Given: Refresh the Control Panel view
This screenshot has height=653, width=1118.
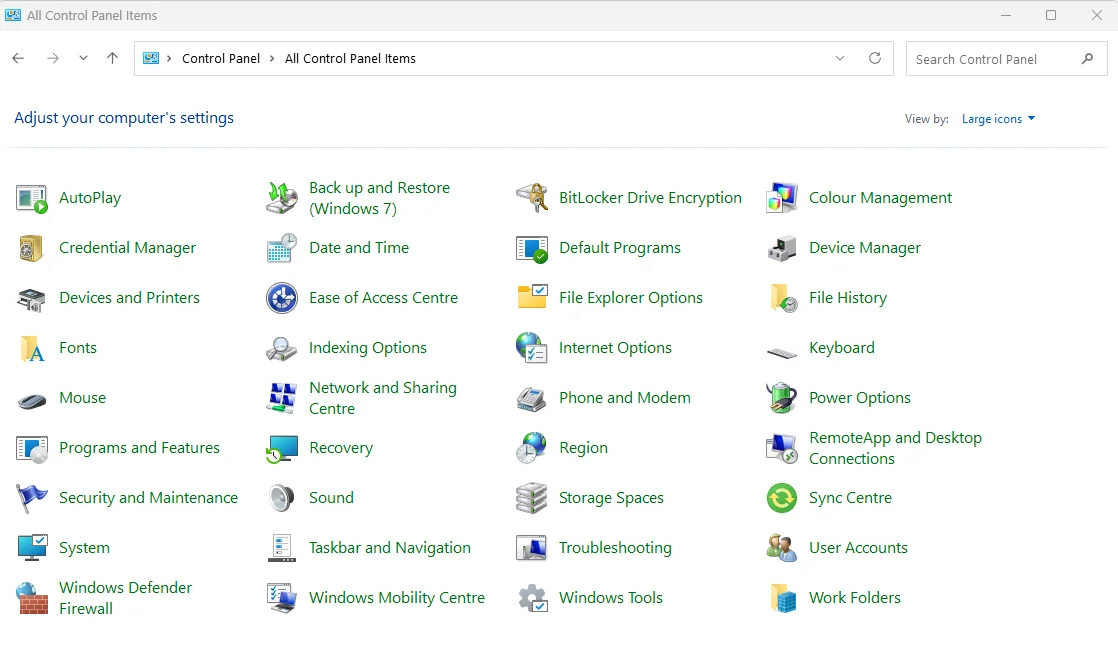Looking at the screenshot, I should 875,58.
